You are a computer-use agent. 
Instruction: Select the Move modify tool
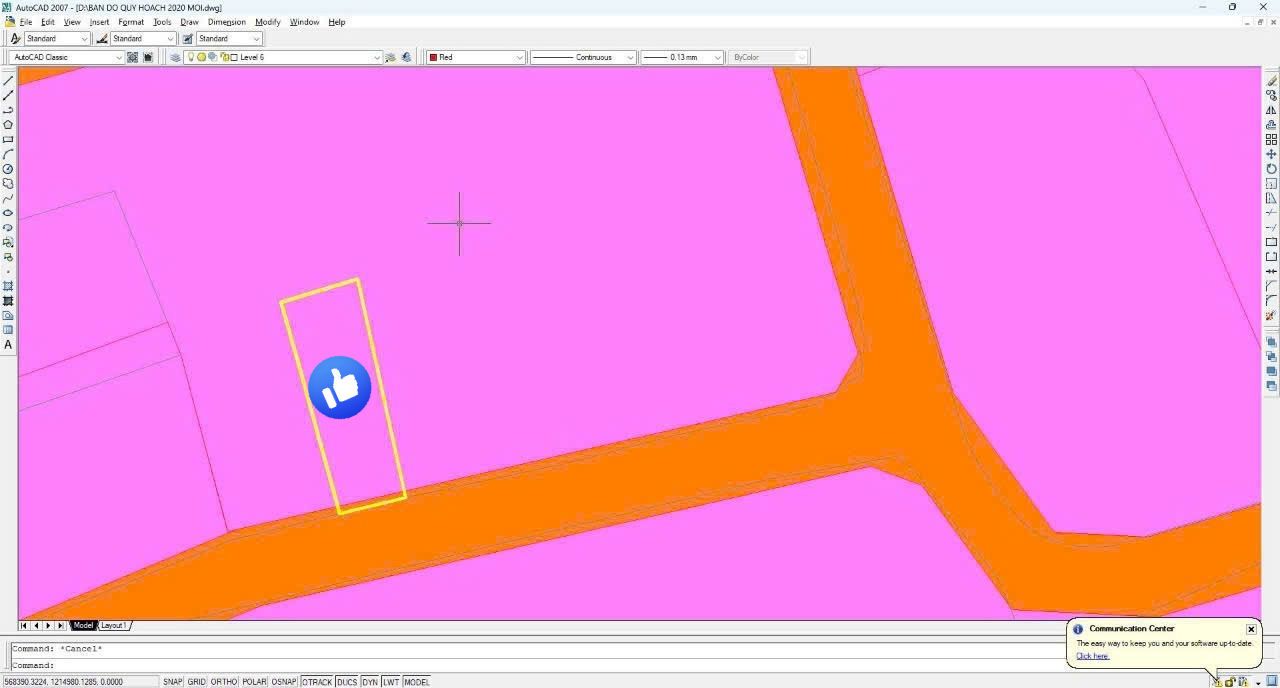[x=1271, y=154]
